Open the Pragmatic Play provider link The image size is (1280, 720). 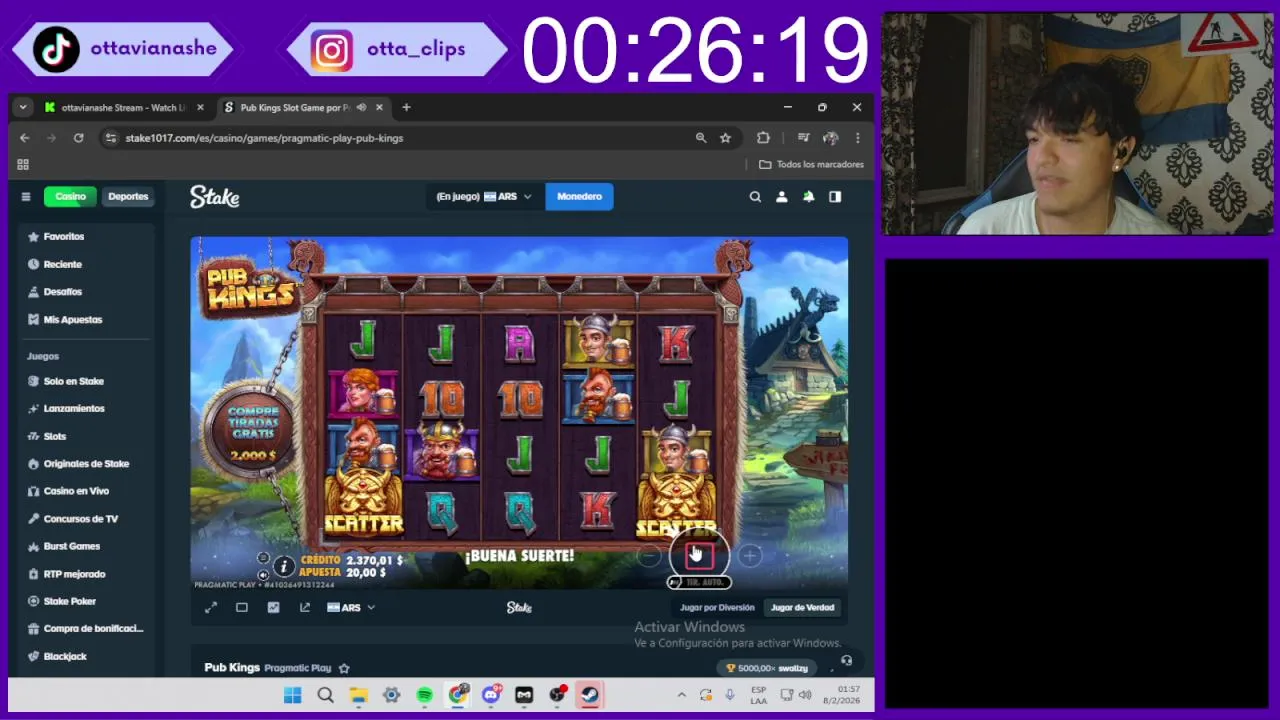tap(298, 668)
